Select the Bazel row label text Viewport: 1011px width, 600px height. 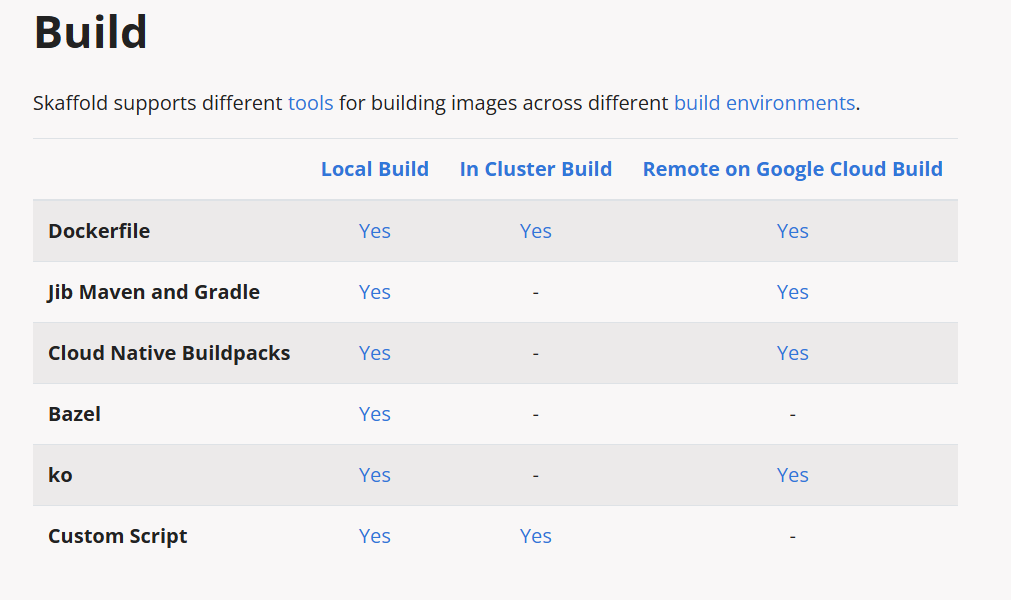coord(74,414)
